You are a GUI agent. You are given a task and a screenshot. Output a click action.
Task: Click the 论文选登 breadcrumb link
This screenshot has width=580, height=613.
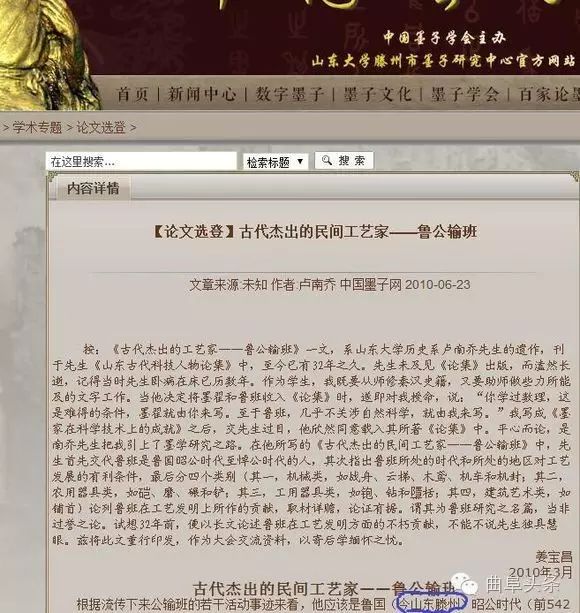click(x=101, y=127)
